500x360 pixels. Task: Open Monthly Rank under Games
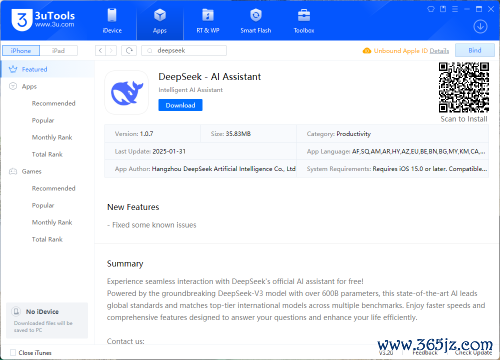coord(52,222)
